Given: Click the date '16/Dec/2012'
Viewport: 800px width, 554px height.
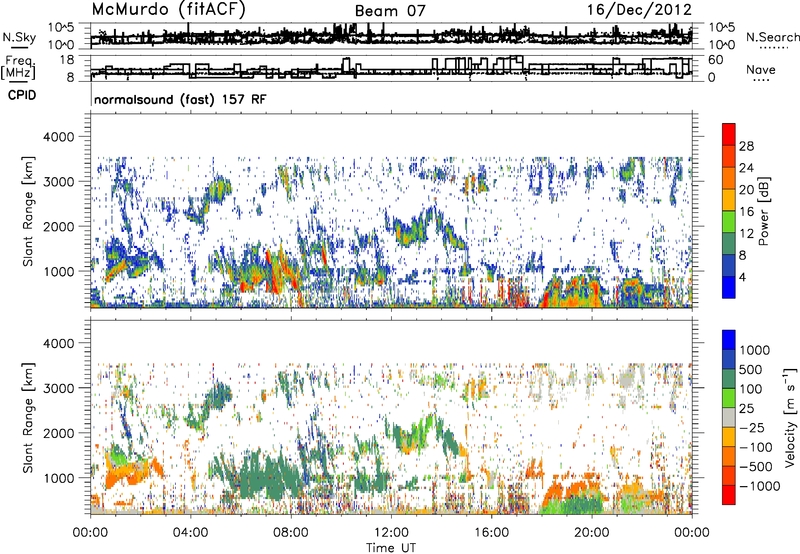Looking at the screenshot, I should tap(639, 10).
